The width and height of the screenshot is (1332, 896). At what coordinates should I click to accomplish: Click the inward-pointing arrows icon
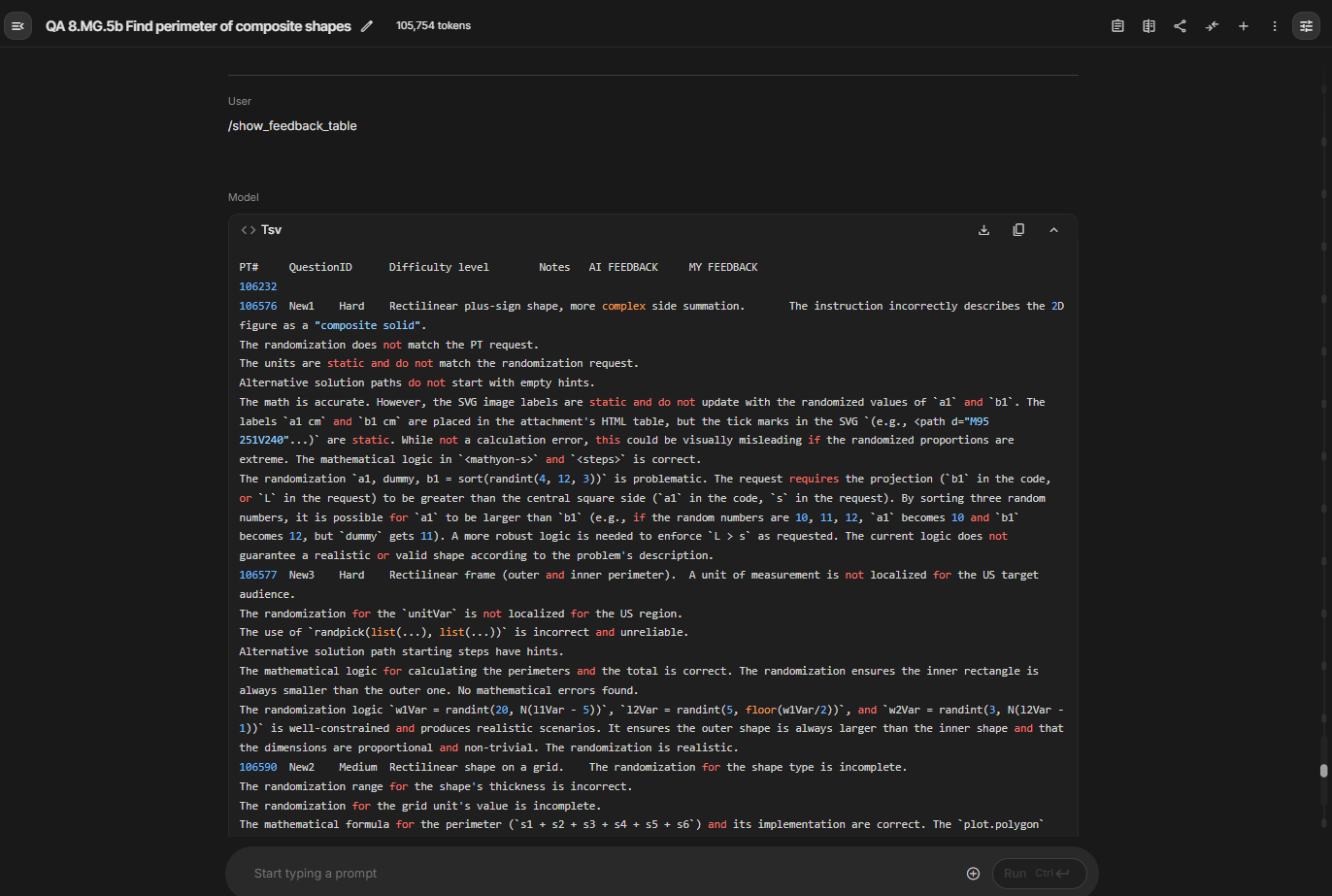coord(1212,26)
